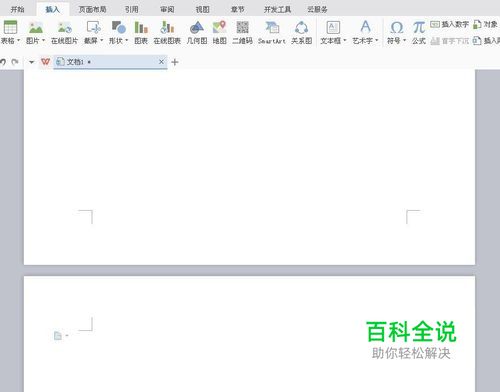Close the 文档1 document tab
This screenshot has width=500, height=392.
[161, 62]
